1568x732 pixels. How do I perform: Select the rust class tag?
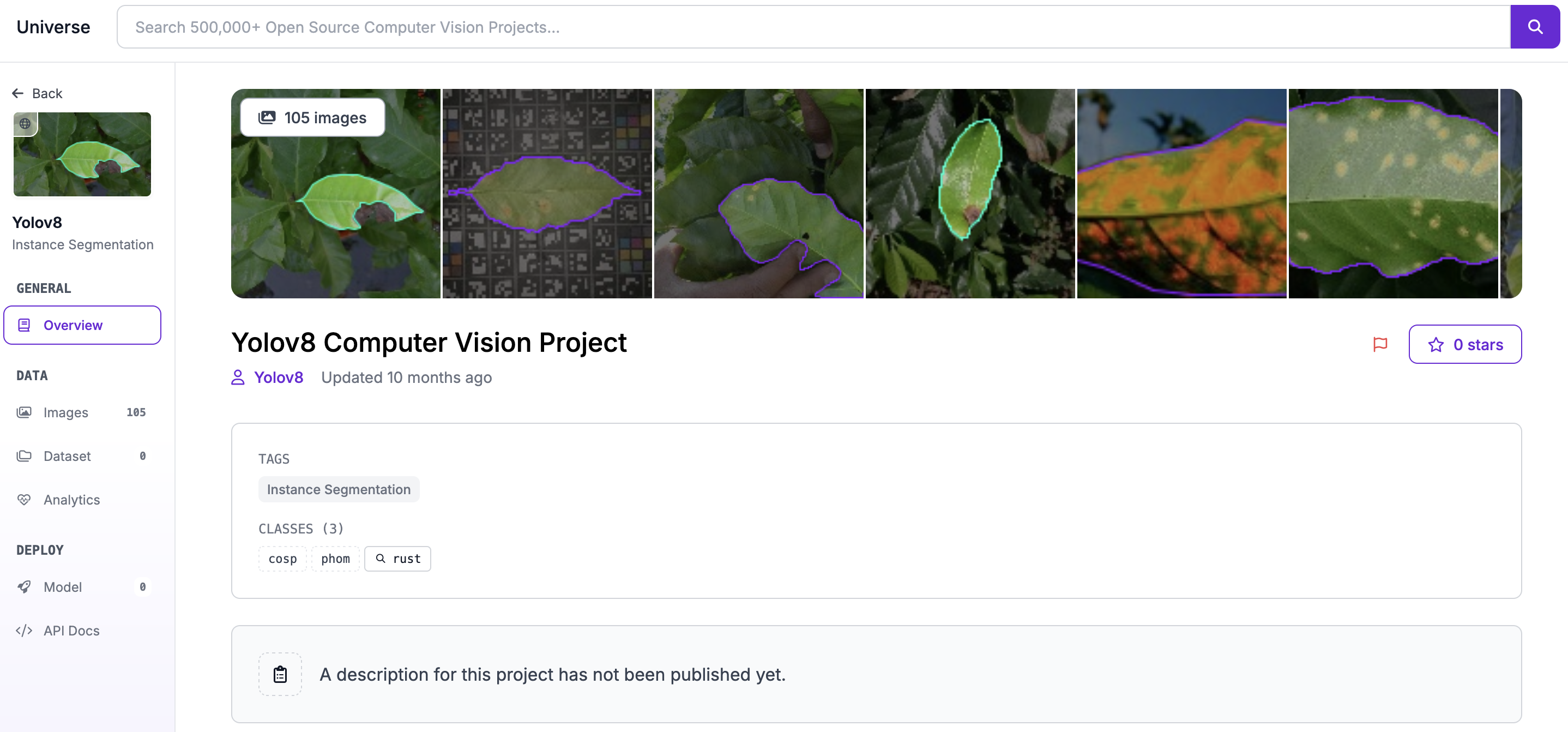[x=398, y=559]
